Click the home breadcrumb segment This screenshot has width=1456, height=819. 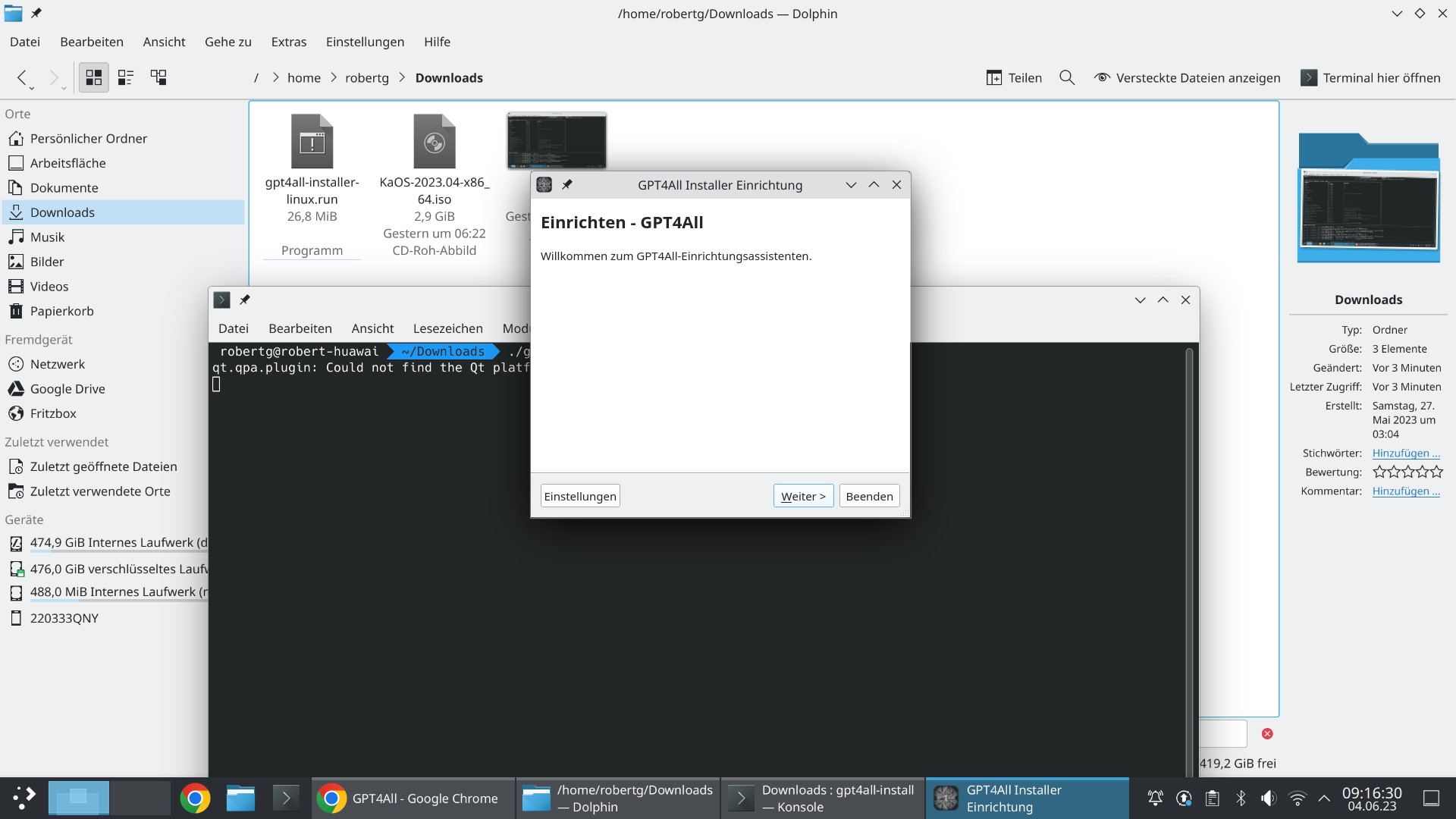coord(304,77)
